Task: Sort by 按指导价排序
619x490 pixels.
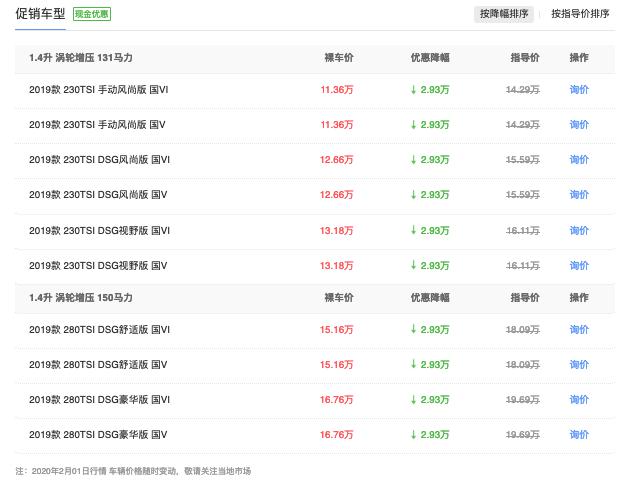Action: click(x=580, y=14)
